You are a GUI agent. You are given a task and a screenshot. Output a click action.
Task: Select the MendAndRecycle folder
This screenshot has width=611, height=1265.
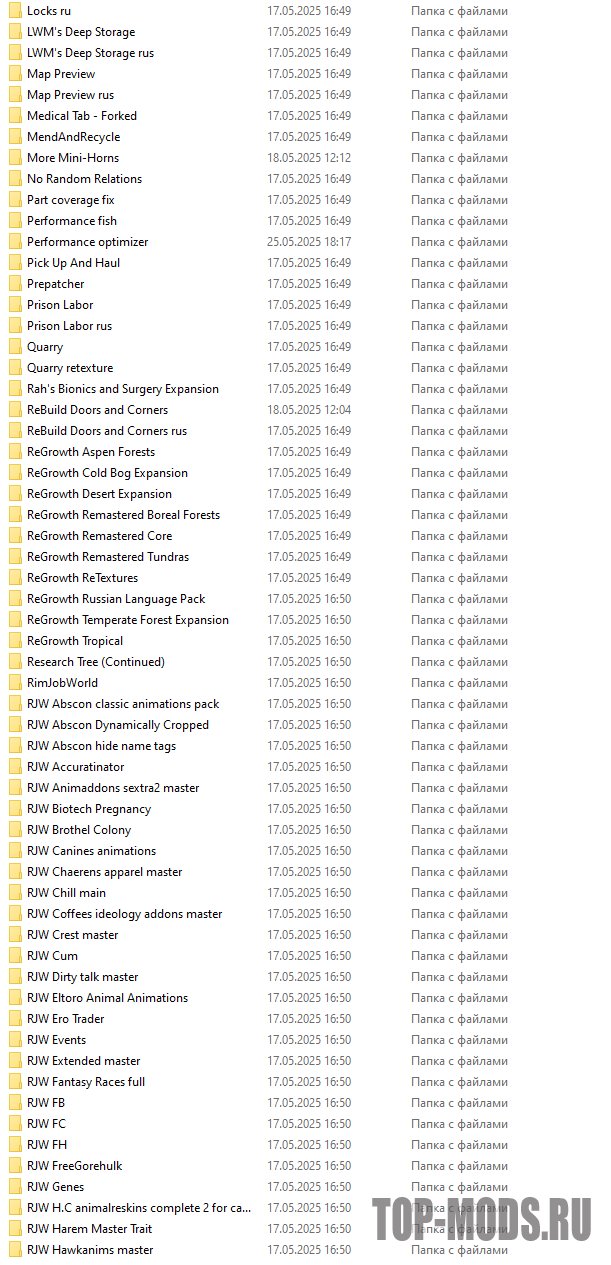click(73, 137)
